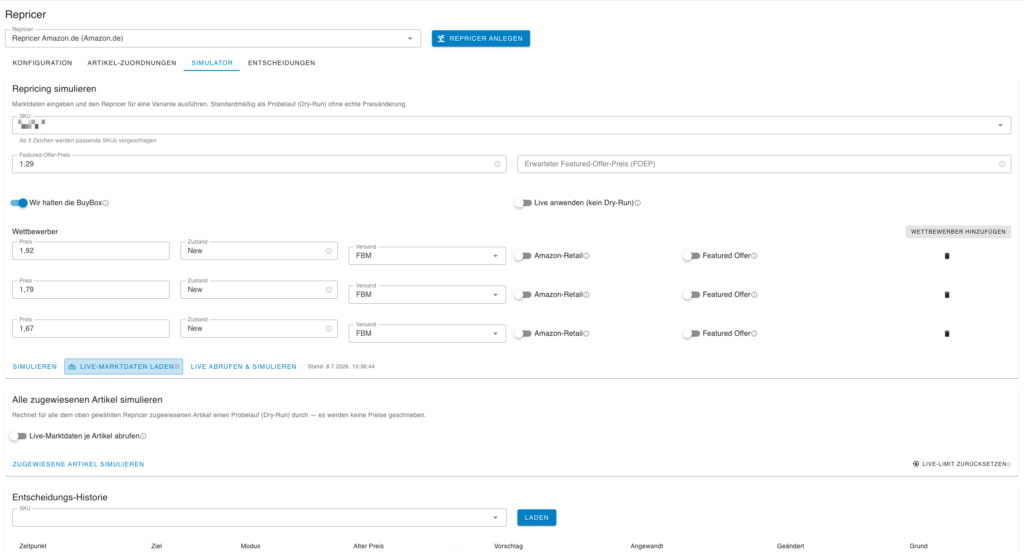Open info icon in FOEP field
The width and height of the screenshot is (1024, 555).
[1002, 165]
